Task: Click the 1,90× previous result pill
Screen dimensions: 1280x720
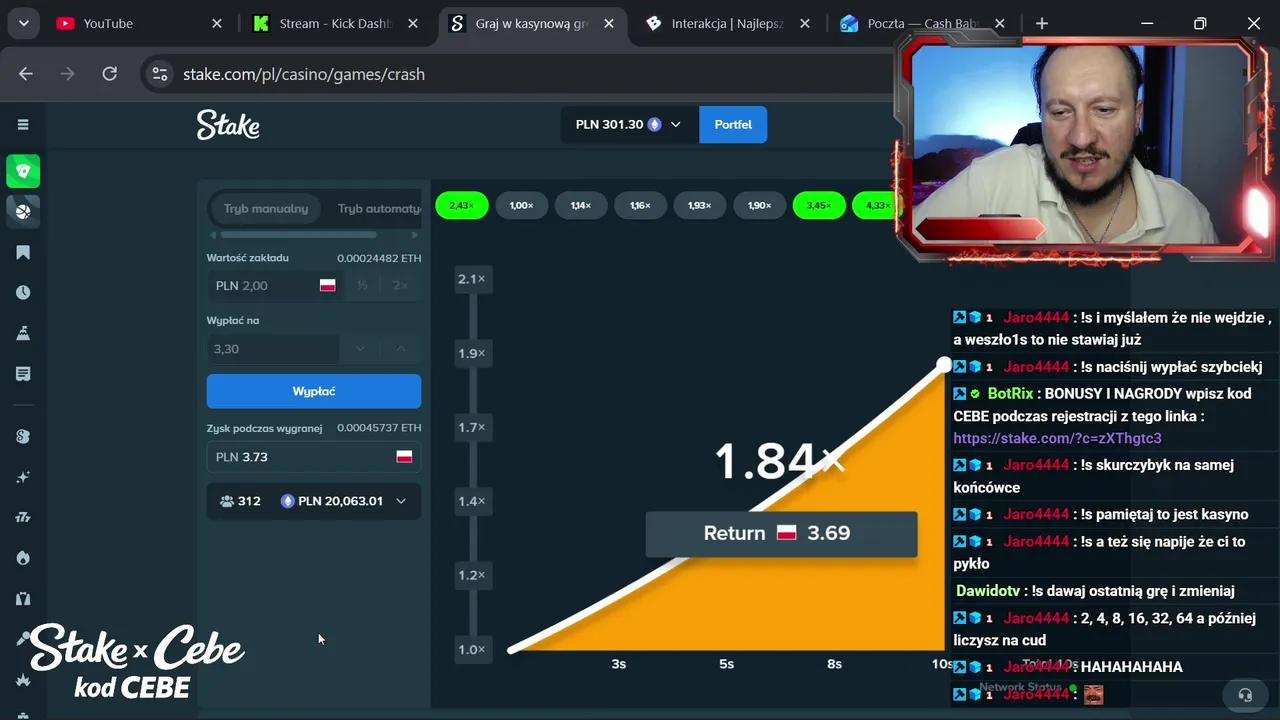Action: 759,205
